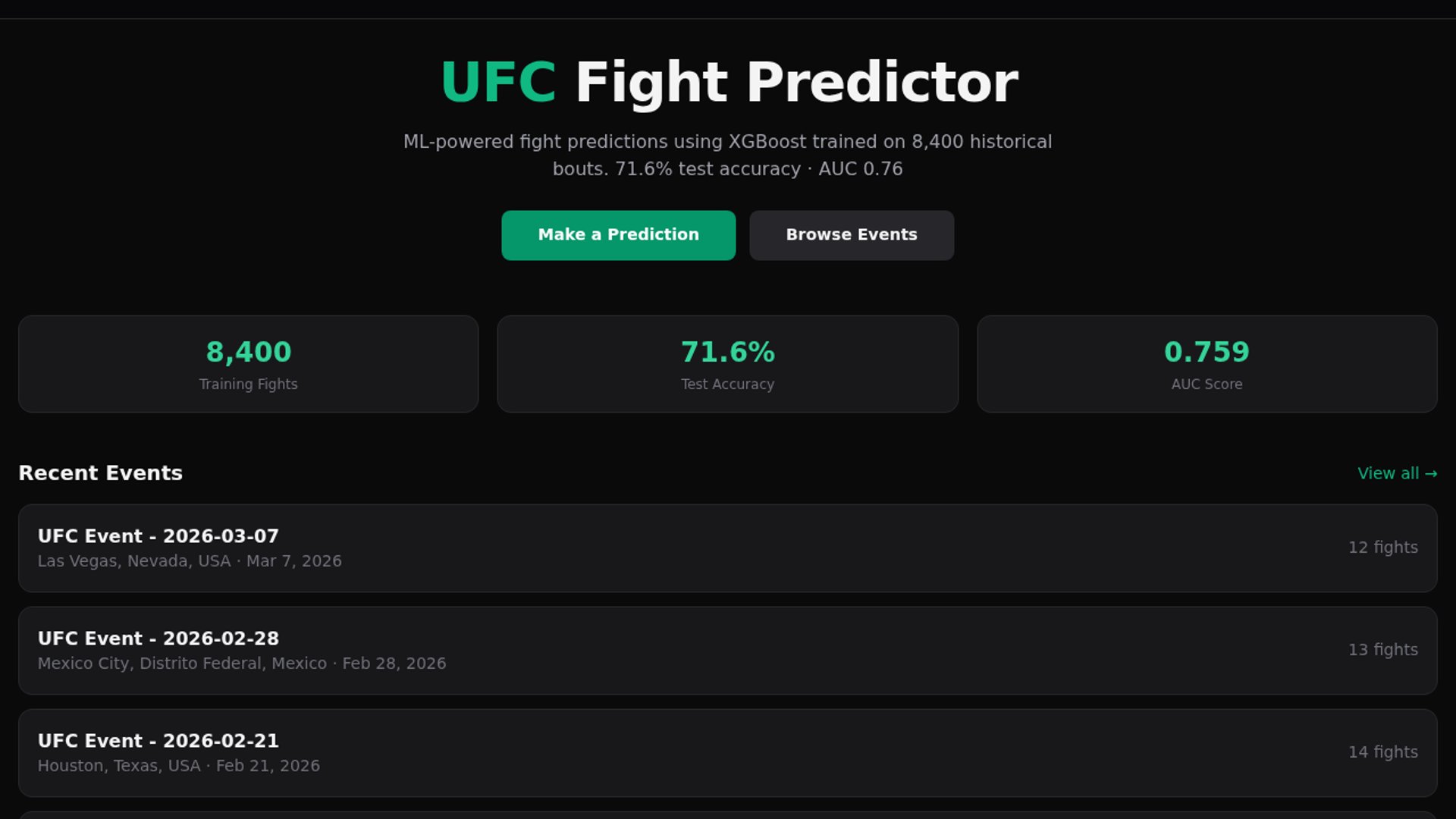Screen dimensions: 1456x819
Task: Click the green UFC word in the title
Action: 498,82
